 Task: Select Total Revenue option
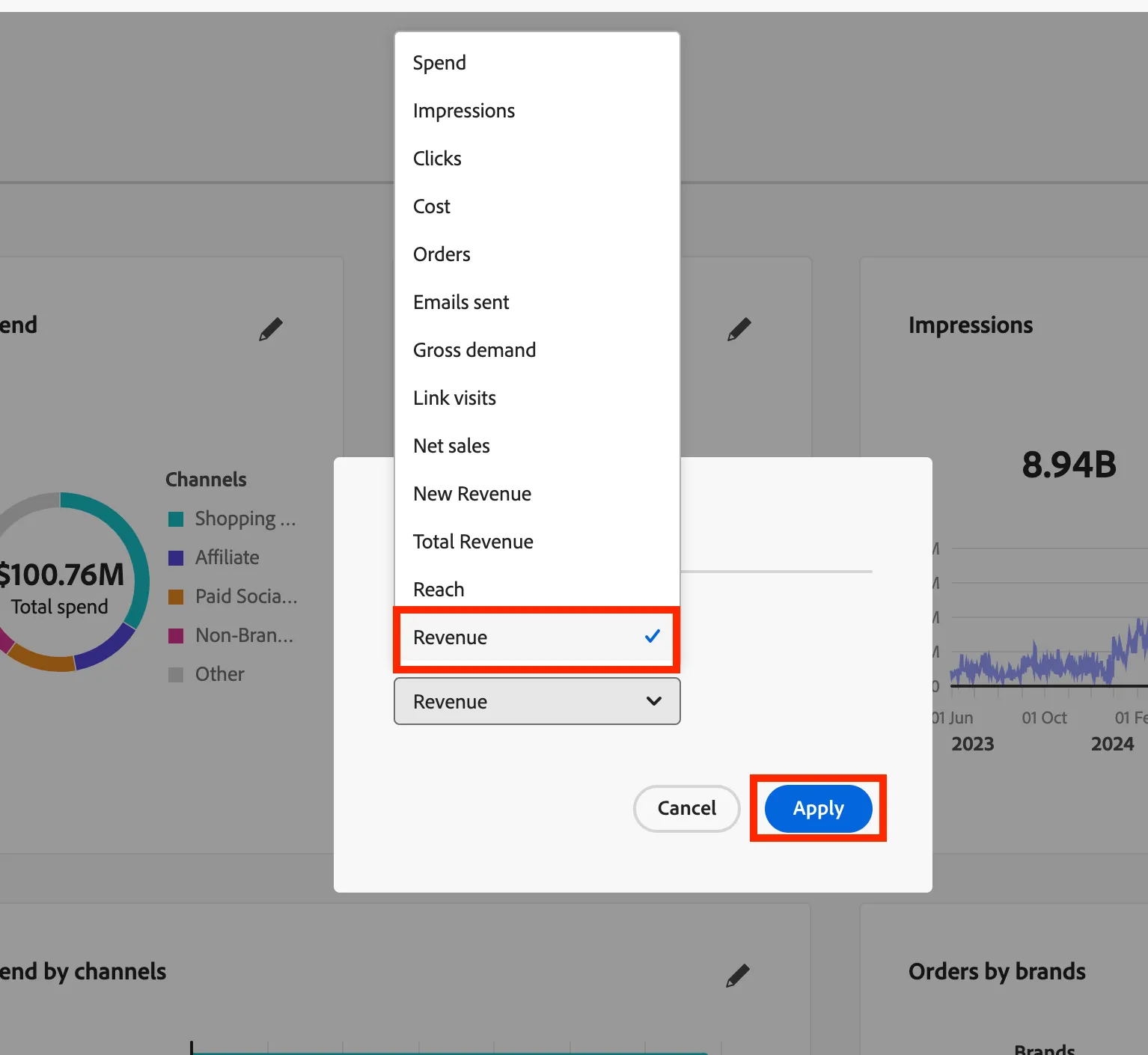click(537, 542)
